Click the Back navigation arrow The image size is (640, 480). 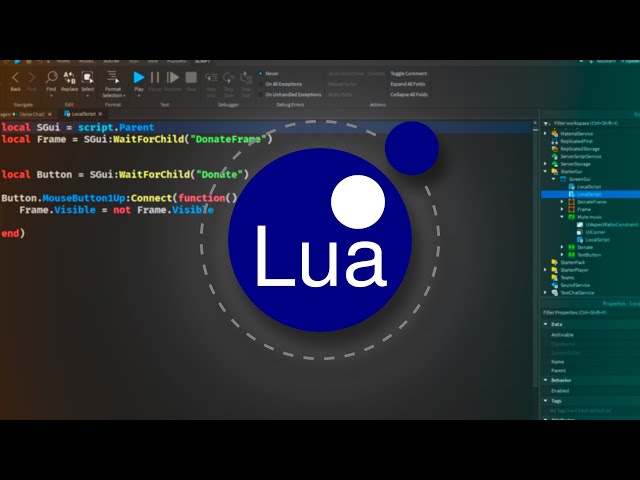pos(16,77)
